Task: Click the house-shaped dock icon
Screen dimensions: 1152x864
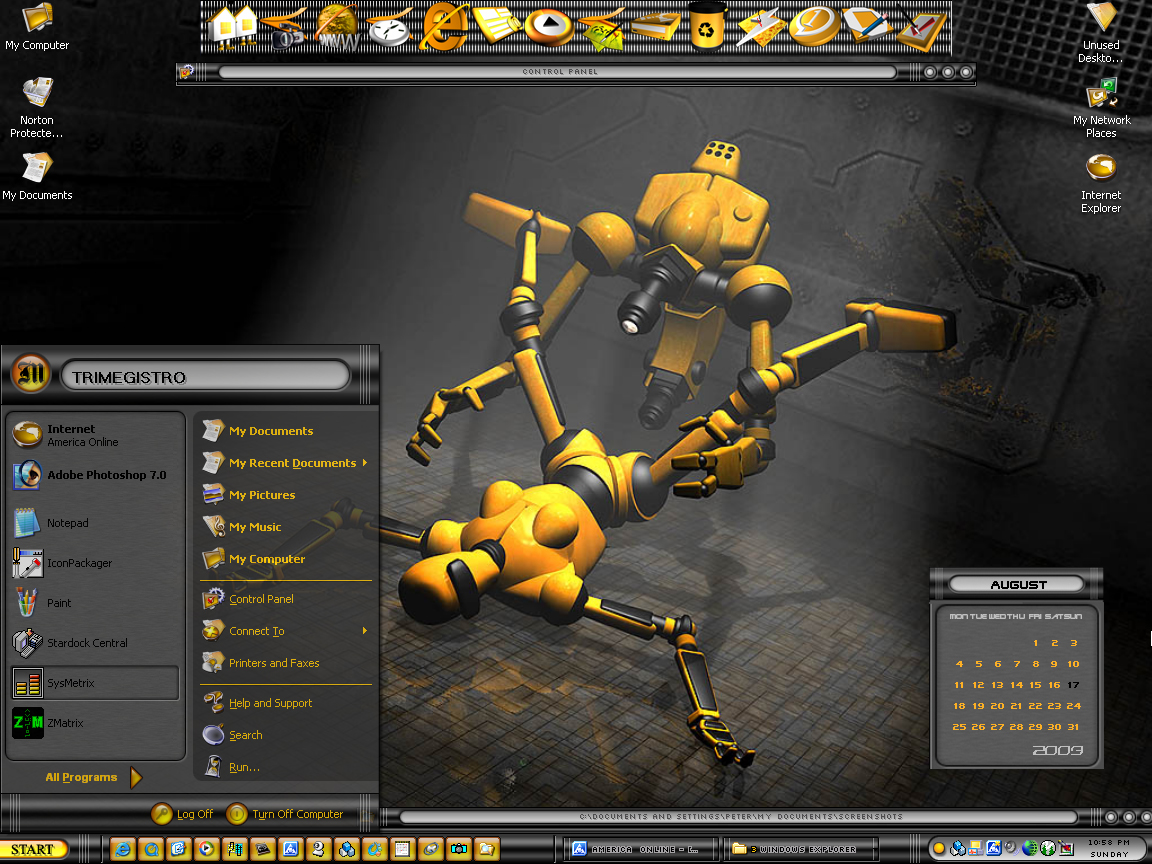Action: click(x=232, y=27)
